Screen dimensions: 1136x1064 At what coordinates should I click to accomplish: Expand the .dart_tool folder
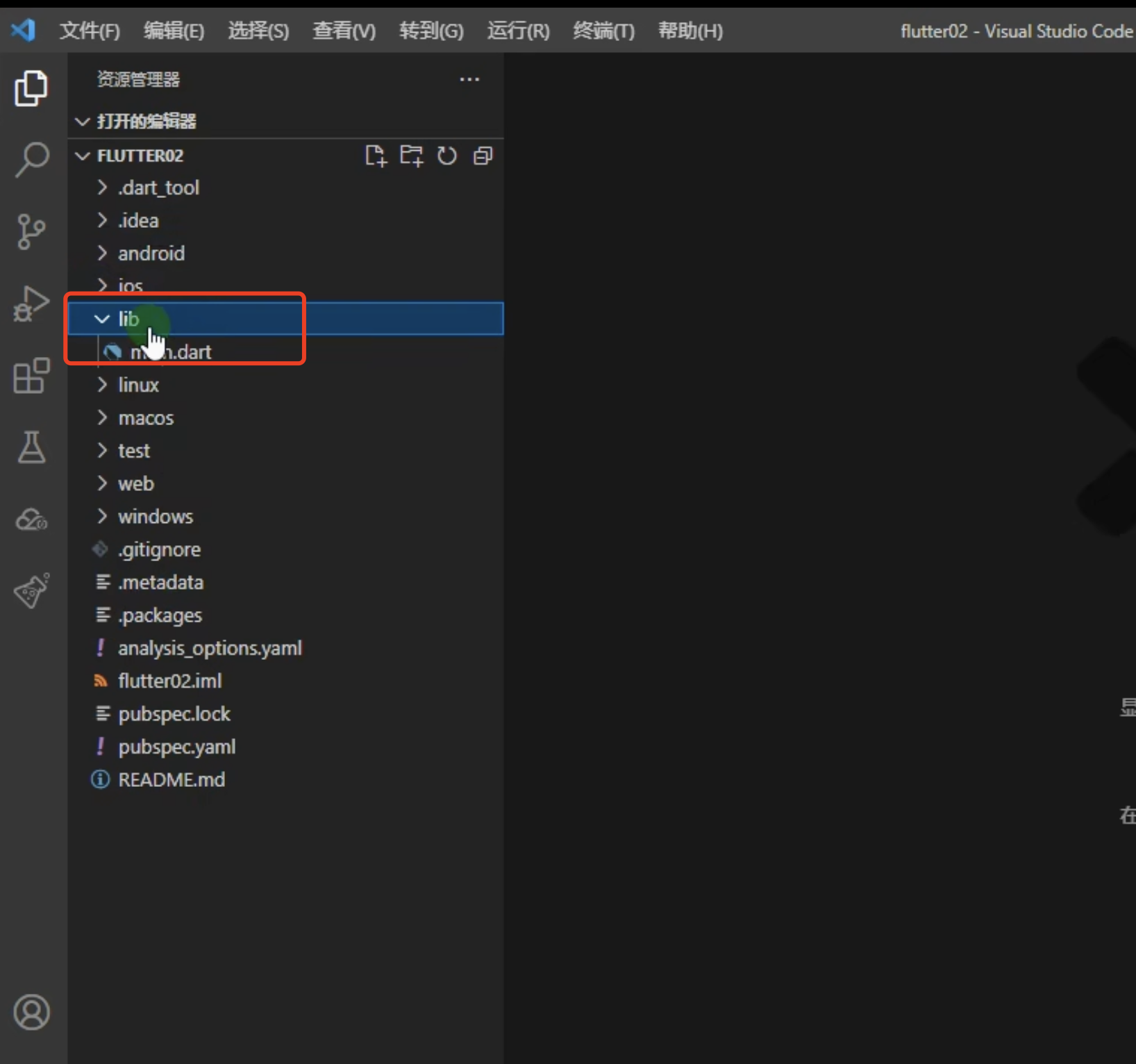click(285, 188)
